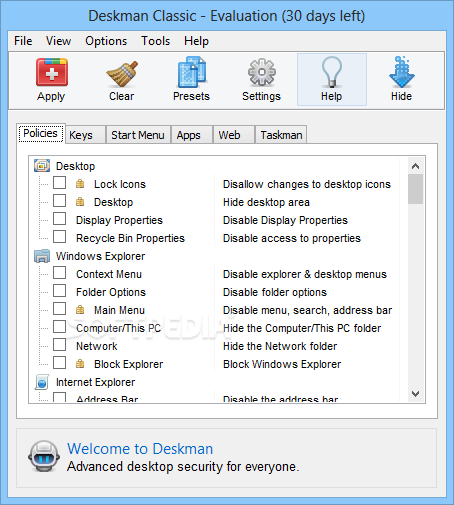The height and width of the screenshot is (505, 454).
Task: Select the Desktop tree category label
Action: click(x=75, y=166)
